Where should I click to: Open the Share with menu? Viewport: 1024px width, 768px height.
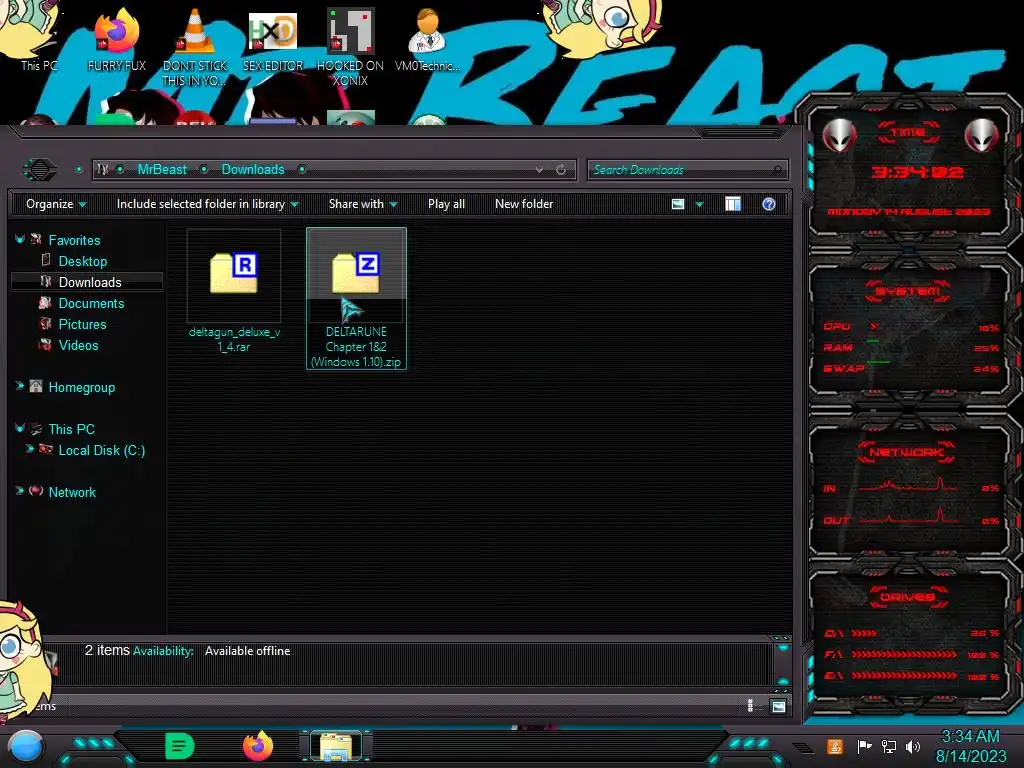pos(363,204)
